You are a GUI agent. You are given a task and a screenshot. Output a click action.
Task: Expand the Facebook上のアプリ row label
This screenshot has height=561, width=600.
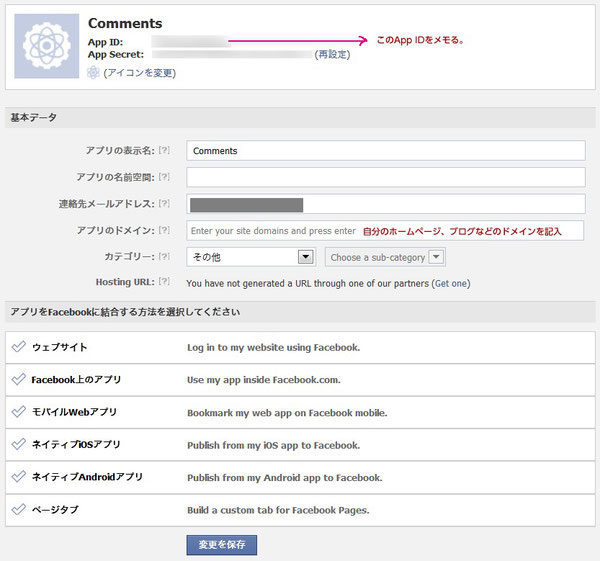(76, 380)
